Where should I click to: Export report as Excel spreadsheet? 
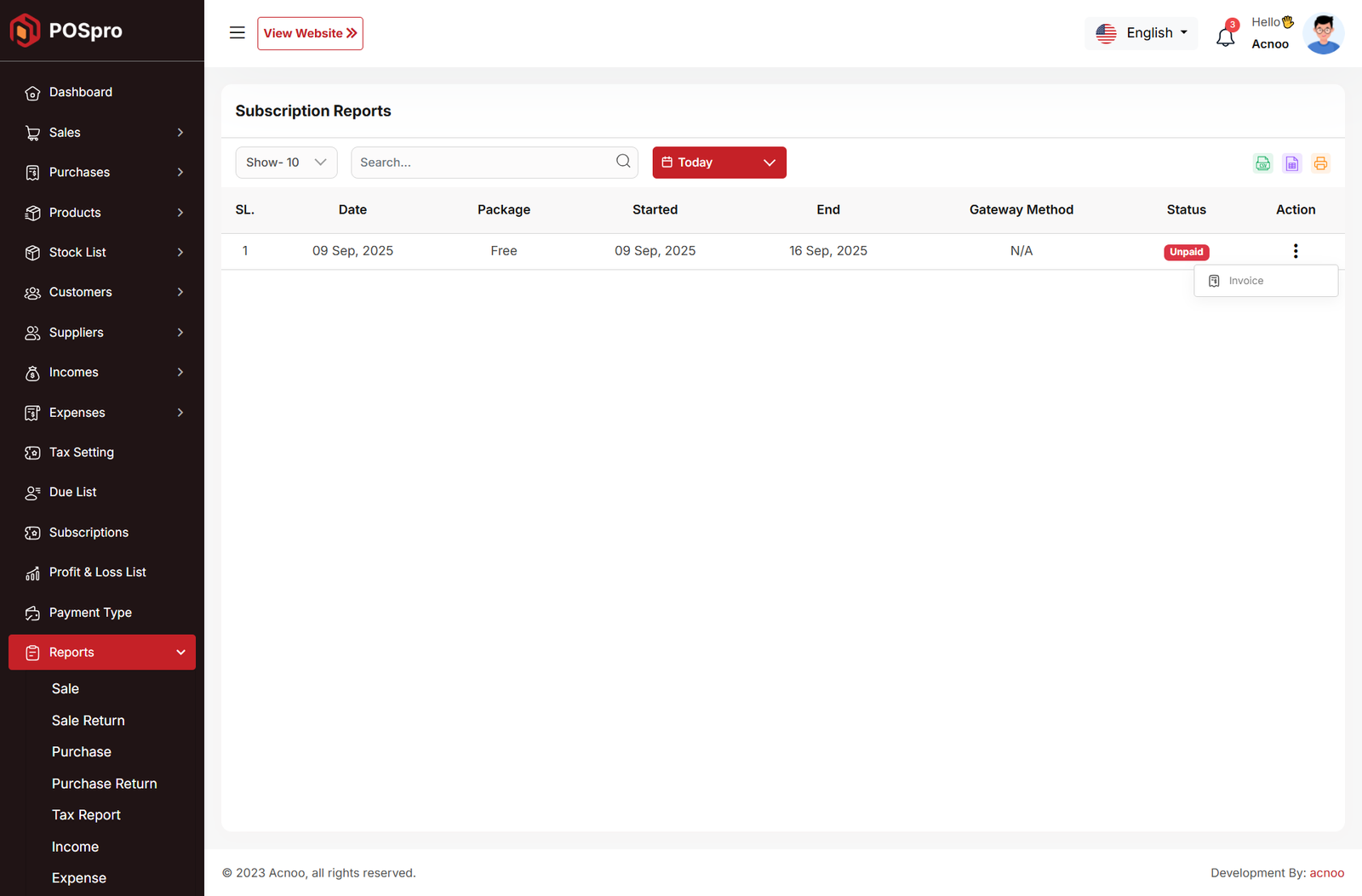pyautogui.click(x=1291, y=163)
